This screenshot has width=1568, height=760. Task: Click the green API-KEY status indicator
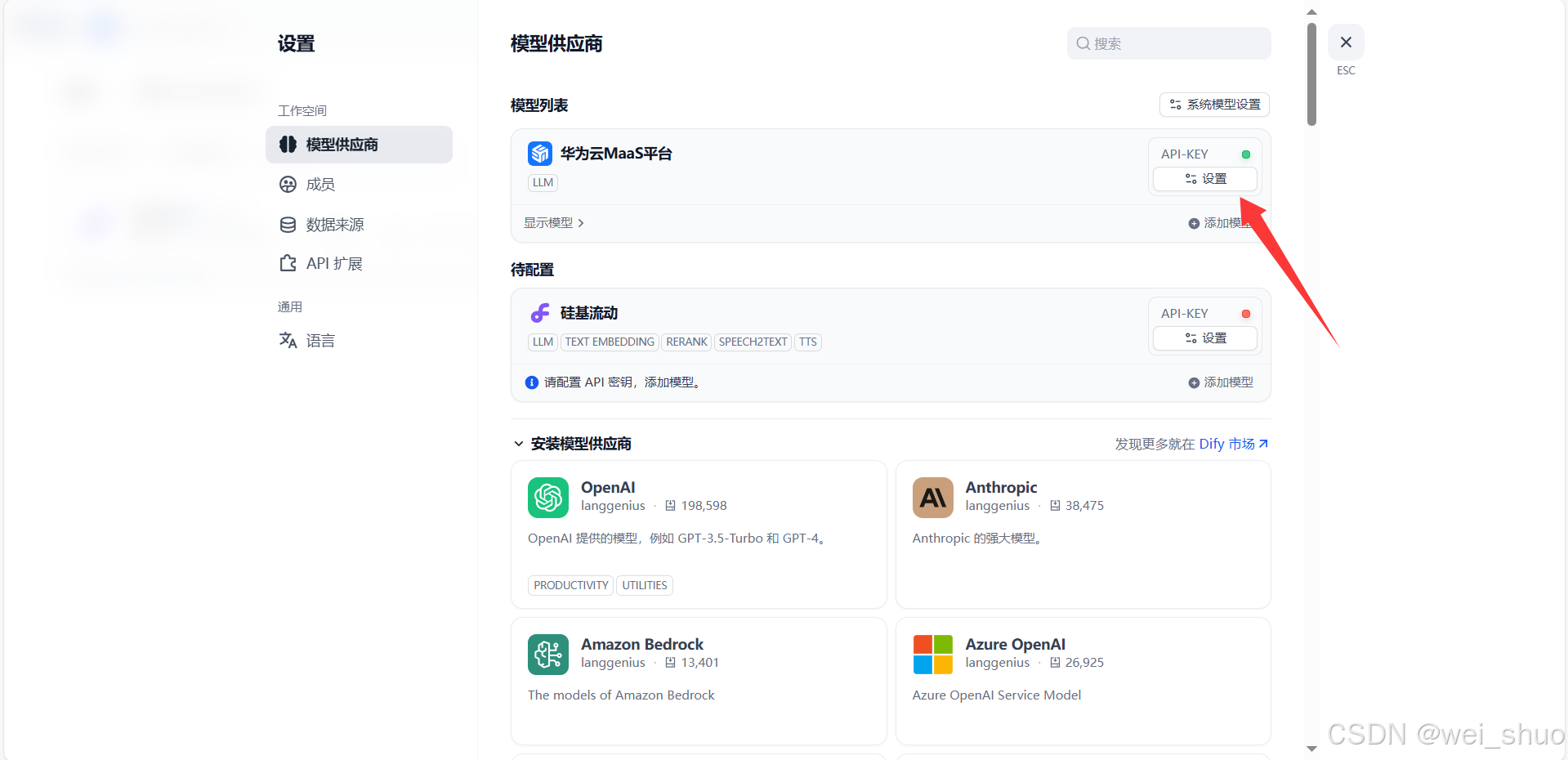1246,154
